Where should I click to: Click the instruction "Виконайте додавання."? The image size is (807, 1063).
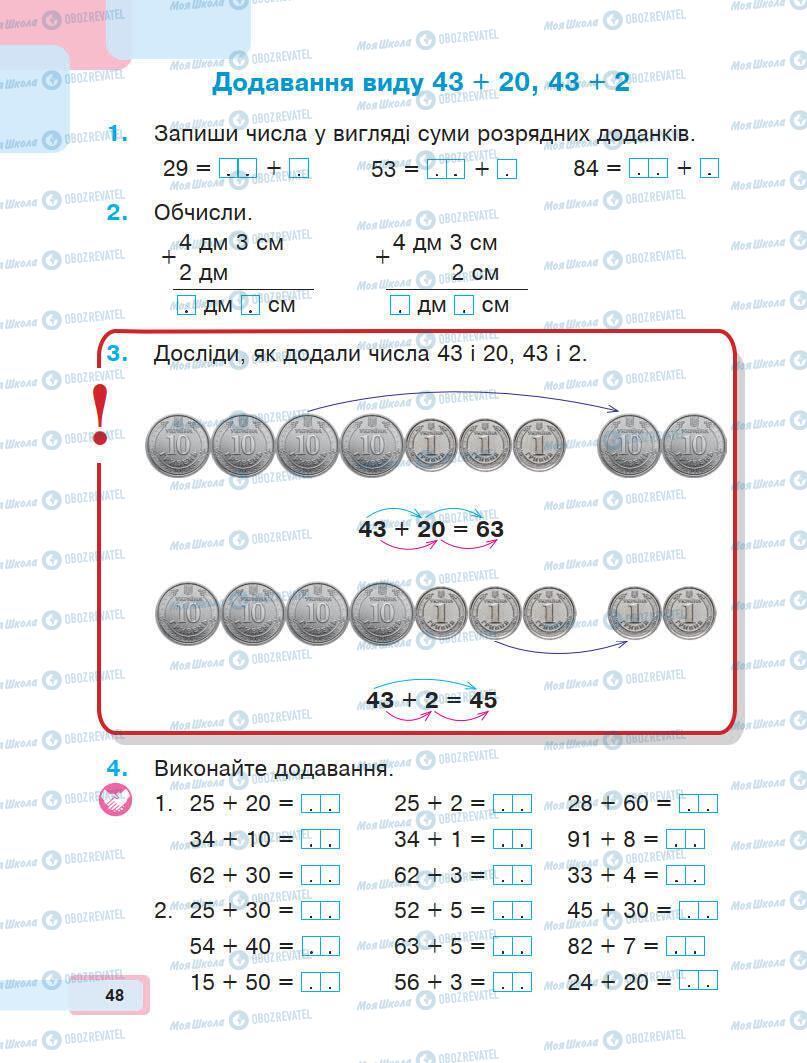point(273,769)
